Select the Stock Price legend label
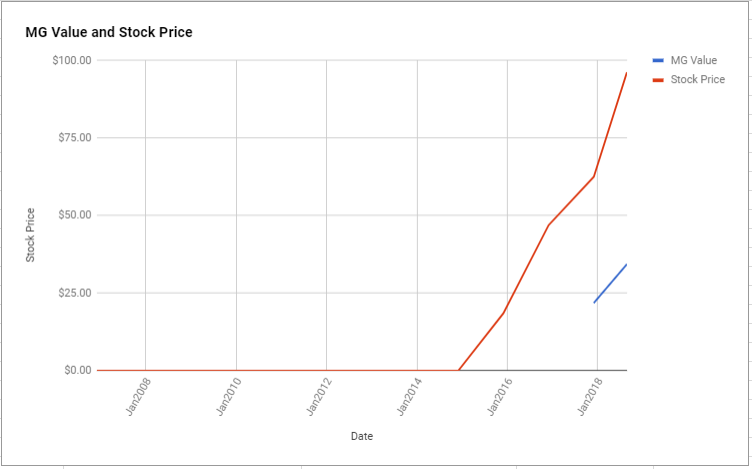 click(697, 80)
